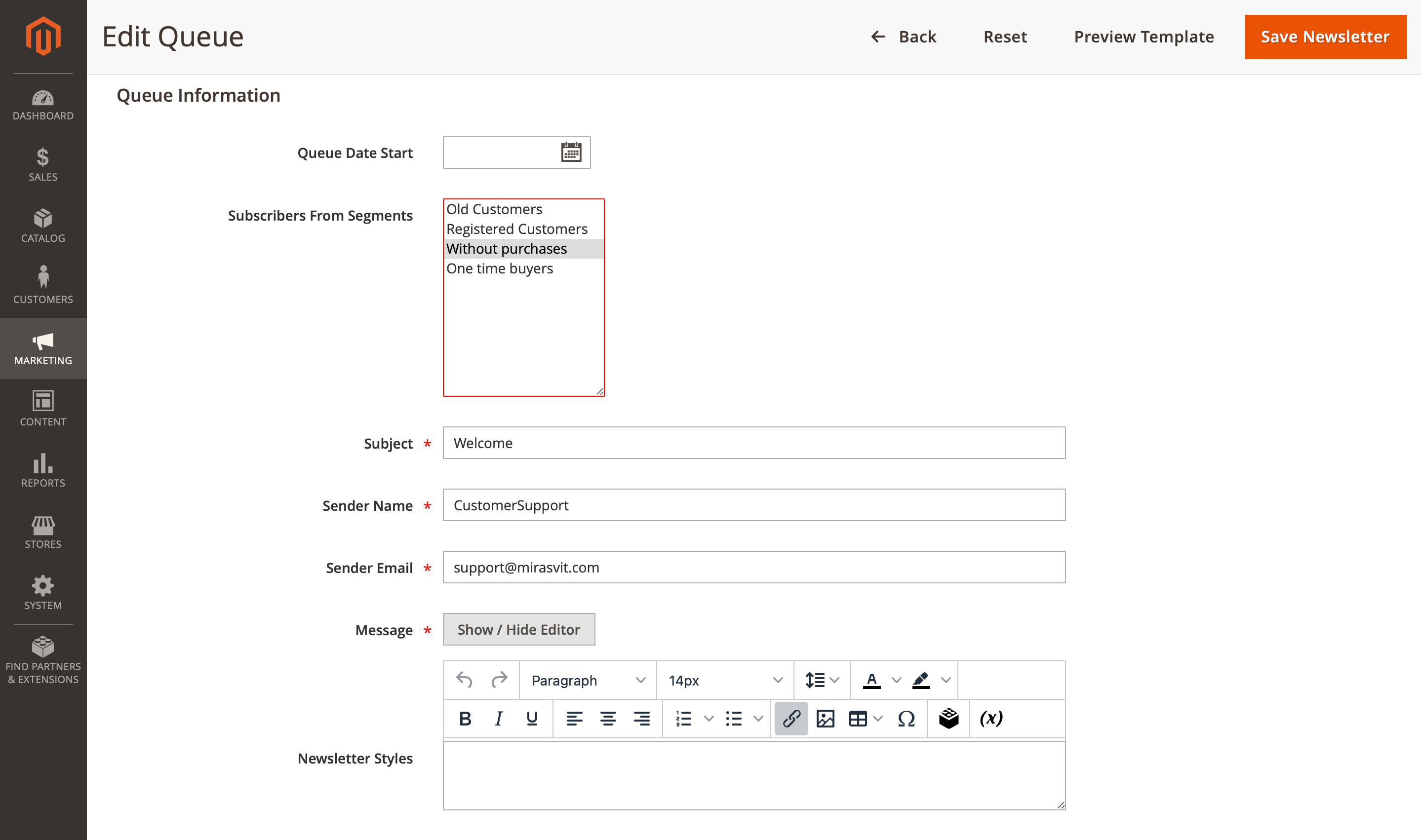Click the Save Newsletter button
The image size is (1421, 840).
[x=1325, y=36]
